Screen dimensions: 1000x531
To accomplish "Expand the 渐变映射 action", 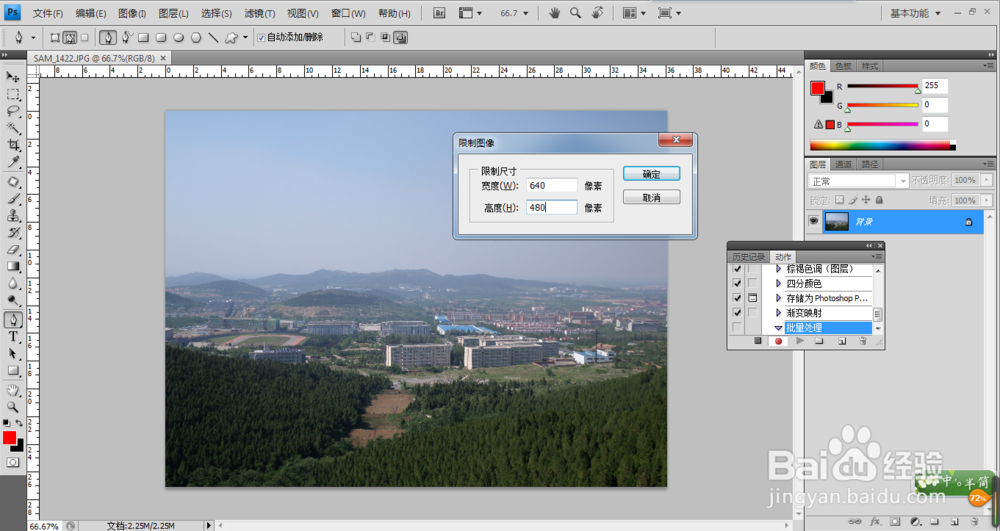I will pyautogui.click(x=778, y=313).
